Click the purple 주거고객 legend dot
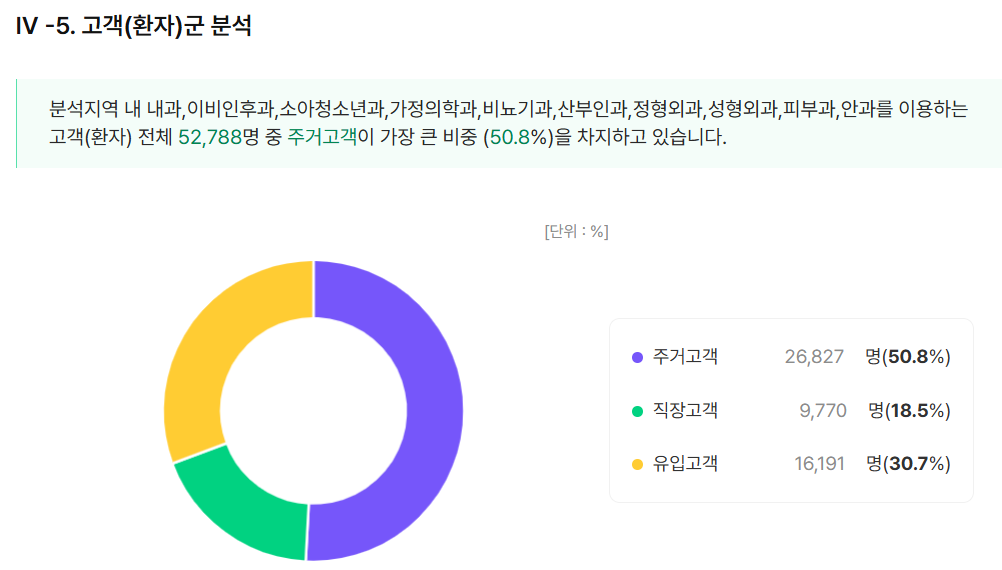Screen dimensions: 1002x570 point(638,357)
